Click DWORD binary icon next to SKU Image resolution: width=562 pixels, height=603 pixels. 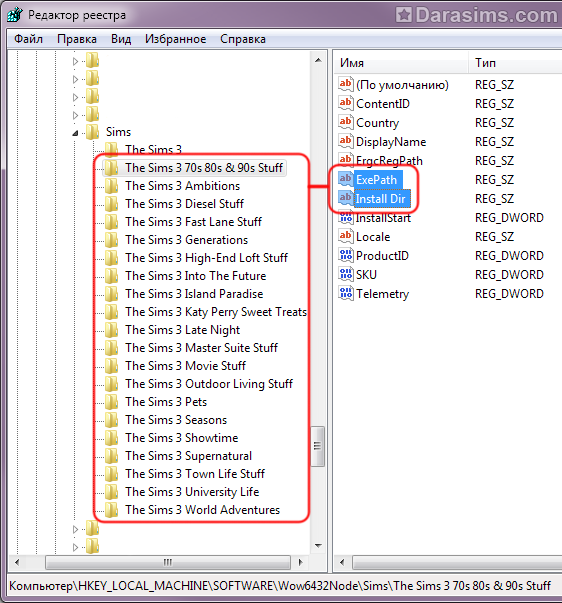tap(345, 274)
